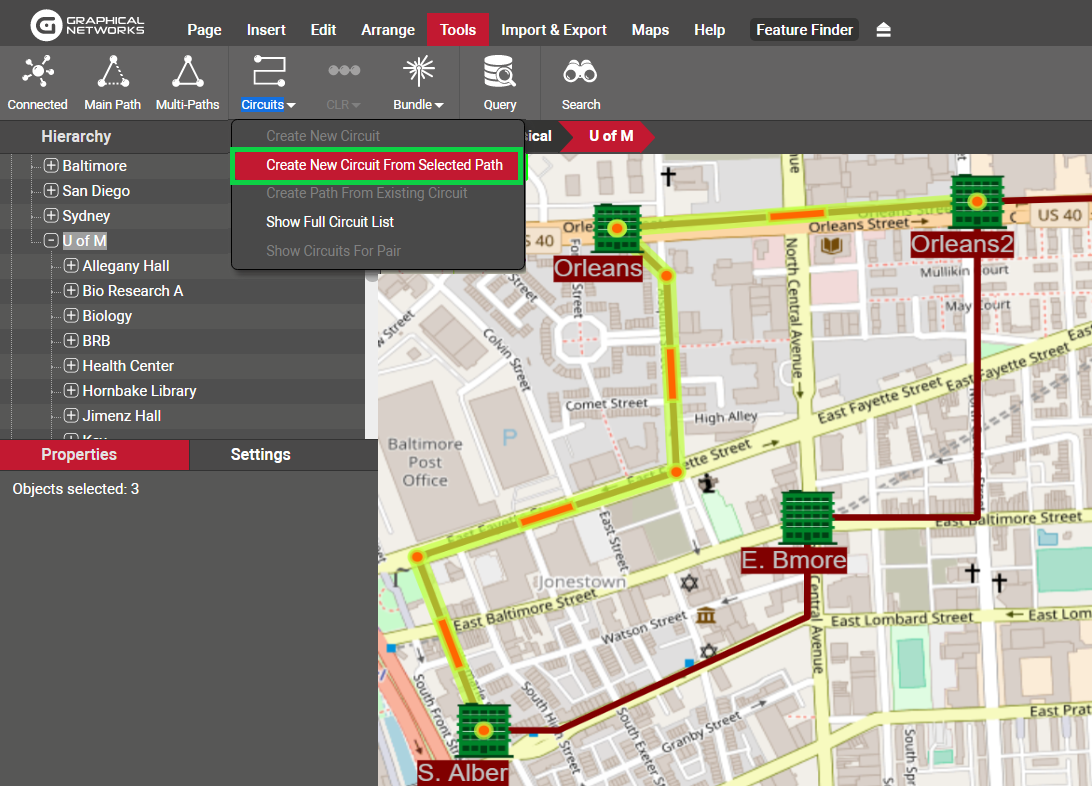Screen dimensions: 1092x786
Task: Click the Multi-Paths triangle icon
Action: pos(187,73)
